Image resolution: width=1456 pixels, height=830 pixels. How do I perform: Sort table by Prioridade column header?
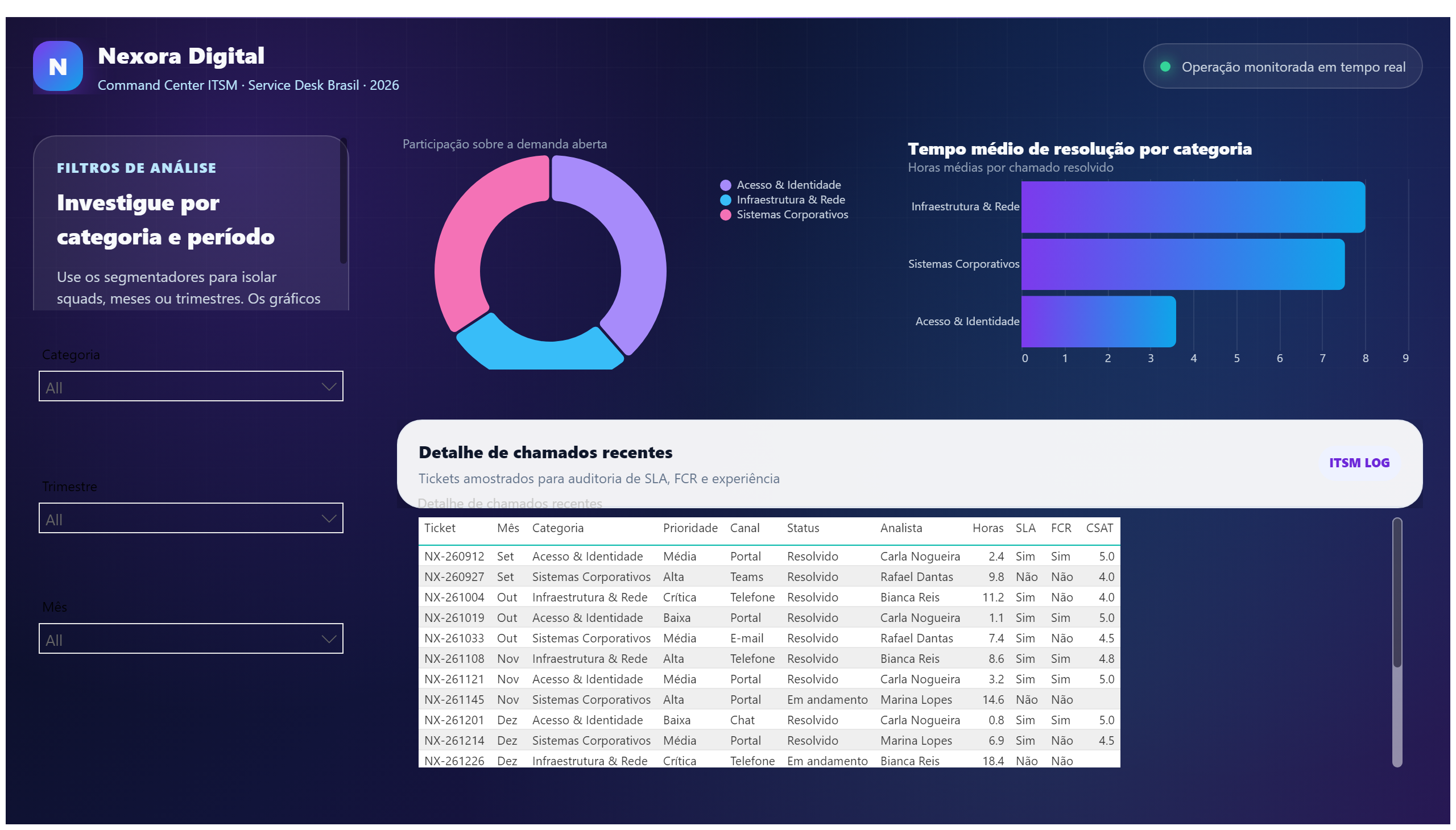pos(689,528)
